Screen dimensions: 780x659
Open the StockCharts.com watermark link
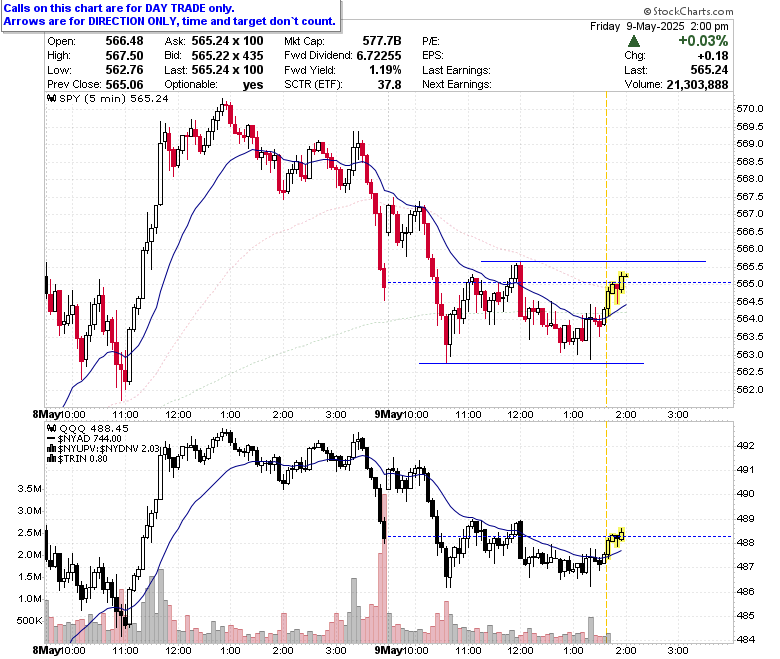click(x=688, y=11)
